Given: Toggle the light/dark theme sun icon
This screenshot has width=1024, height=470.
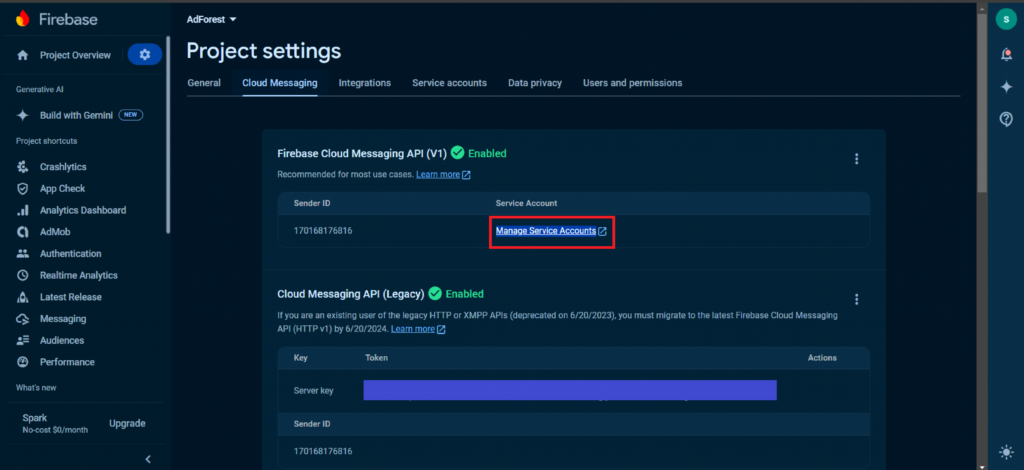Looking at the screenshot, I should point(1006,452).
